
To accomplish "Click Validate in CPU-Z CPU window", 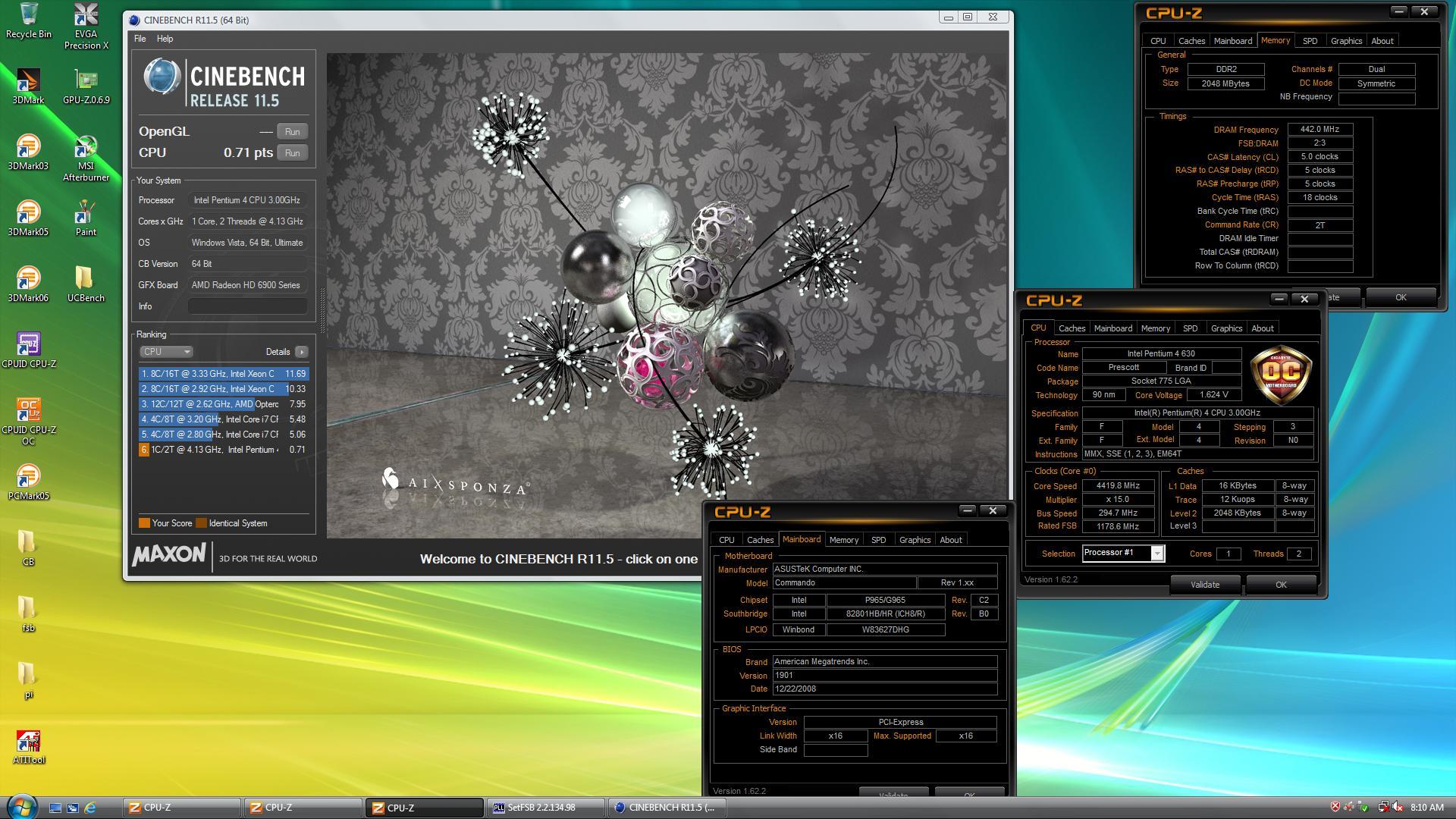I will click(1205, 585).
